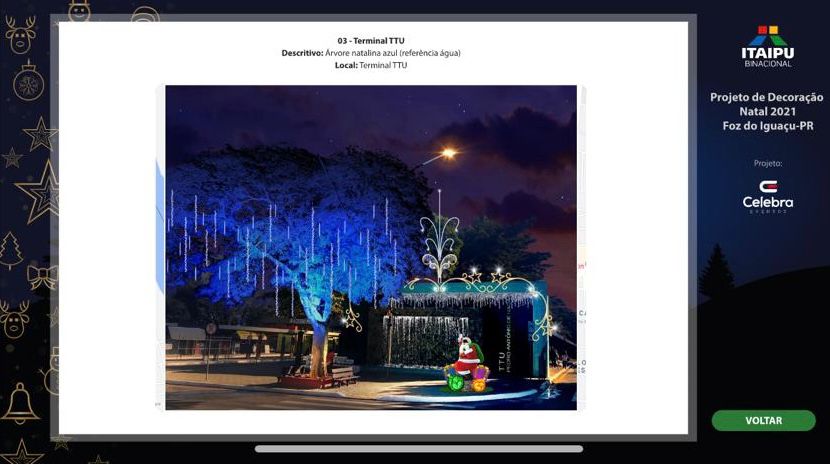Screen dimensions: 830x464
Task: Select the 'Projeto de Decoração Natal 2021' title
Action: coord(767,104)
